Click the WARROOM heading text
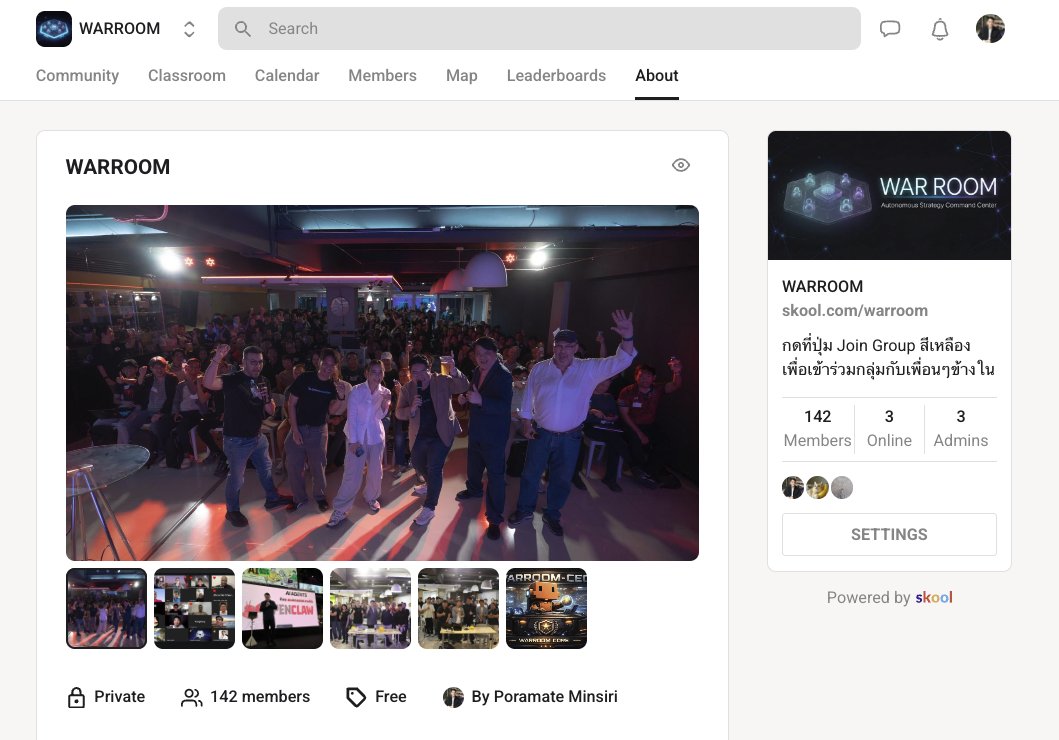 118,167
